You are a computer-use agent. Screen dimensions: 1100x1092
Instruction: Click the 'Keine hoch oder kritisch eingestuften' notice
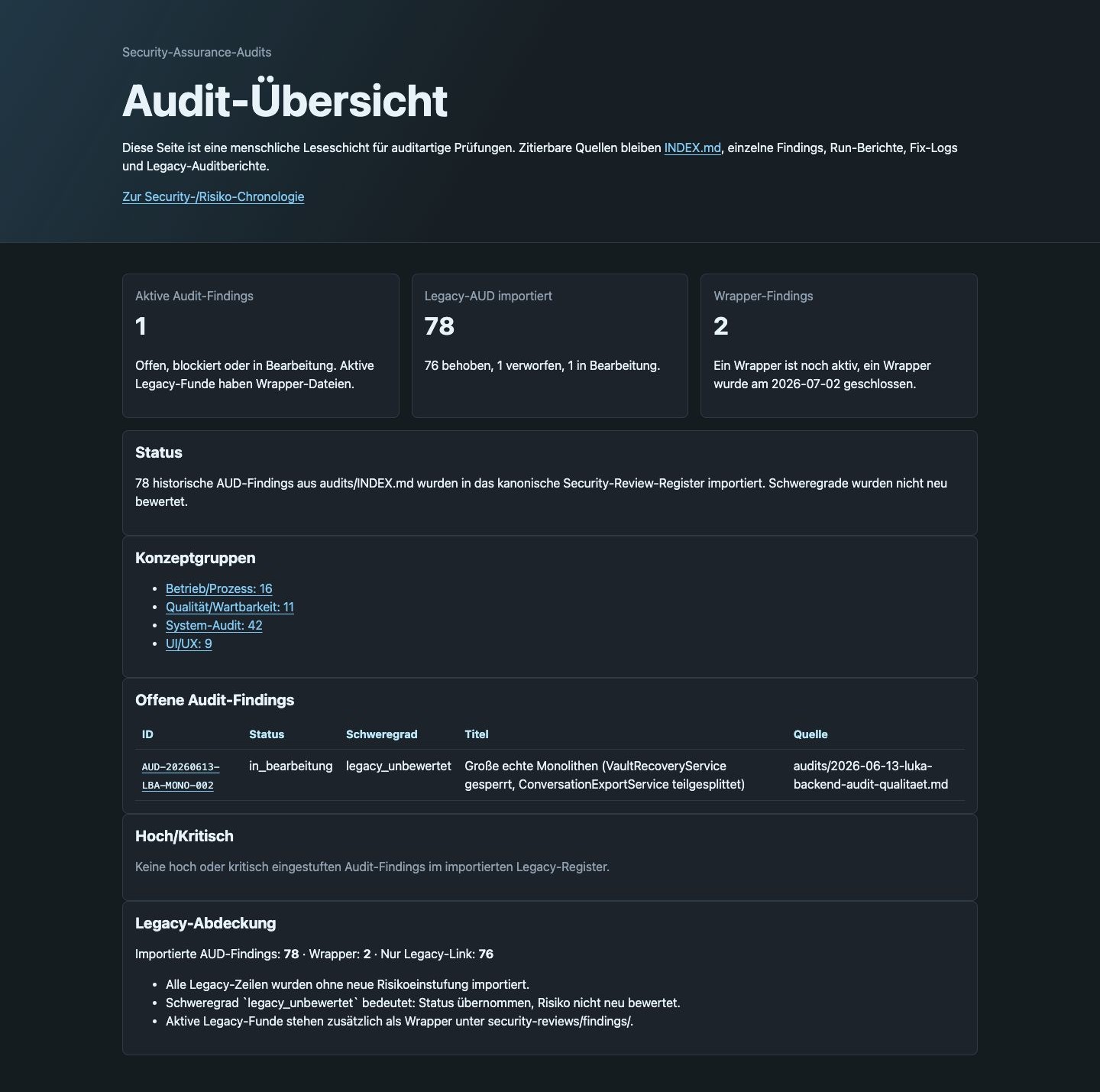click(x=372, y=867)
